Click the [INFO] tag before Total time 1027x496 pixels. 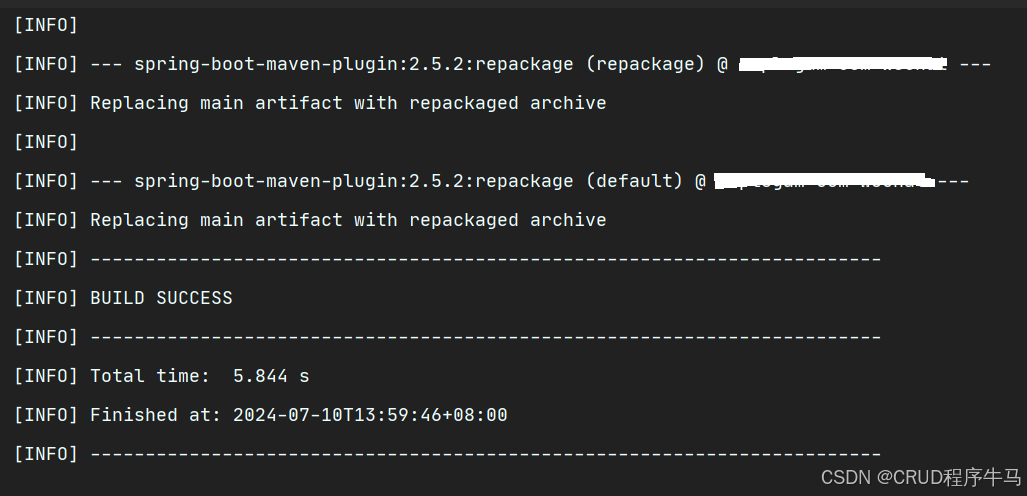coord(46,376)
